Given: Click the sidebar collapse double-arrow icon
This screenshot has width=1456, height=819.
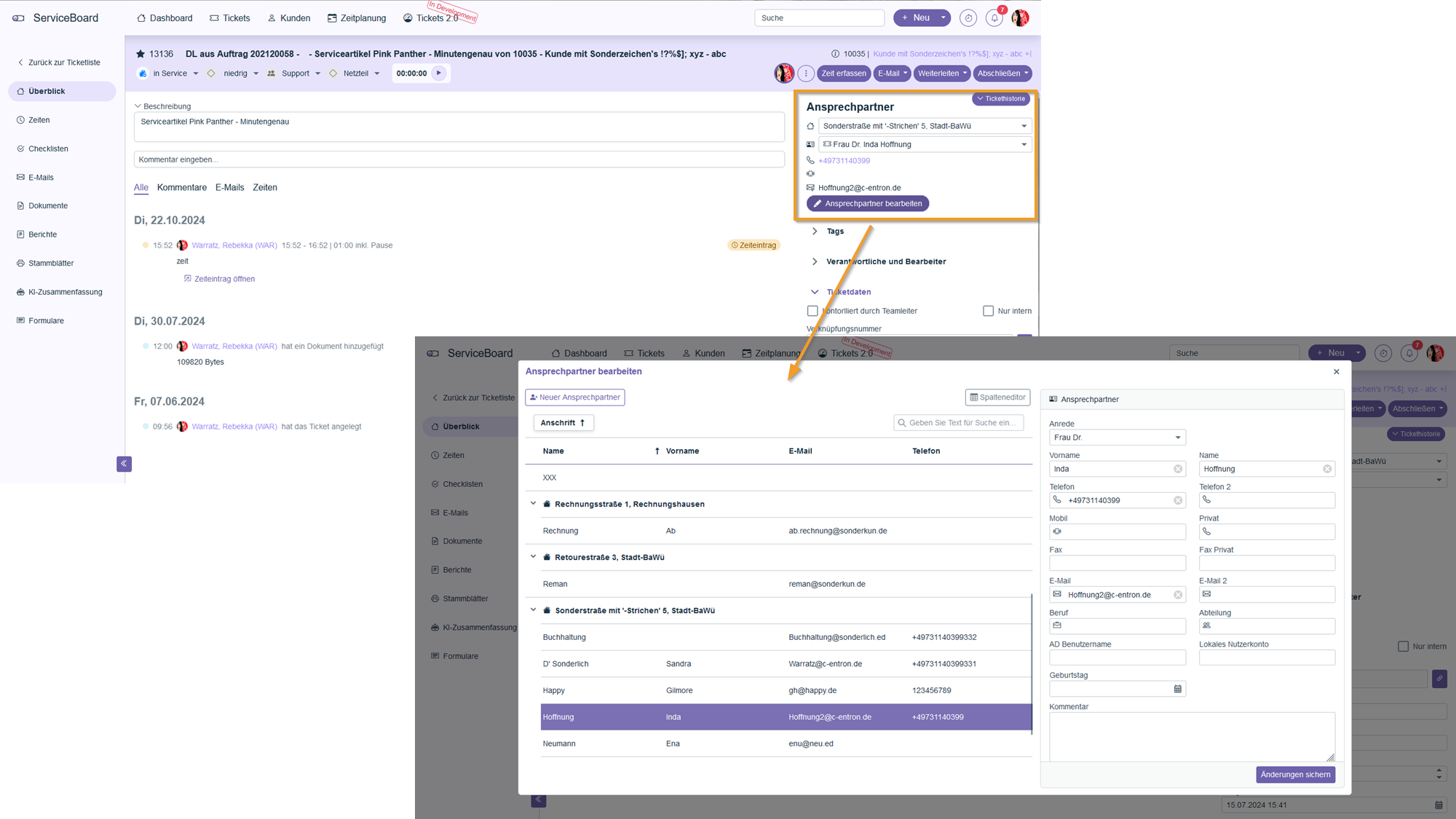Looking at the screenshot, I should [x=124, y=464].
